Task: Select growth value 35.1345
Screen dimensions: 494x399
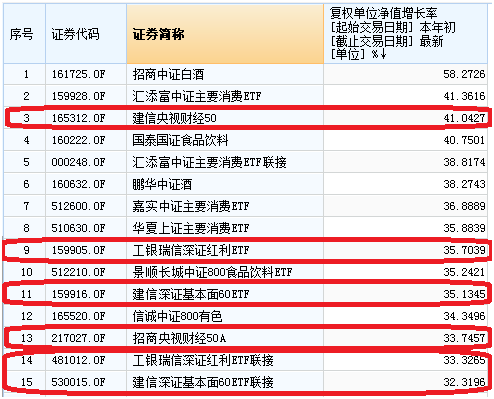Action: [464, 294]
